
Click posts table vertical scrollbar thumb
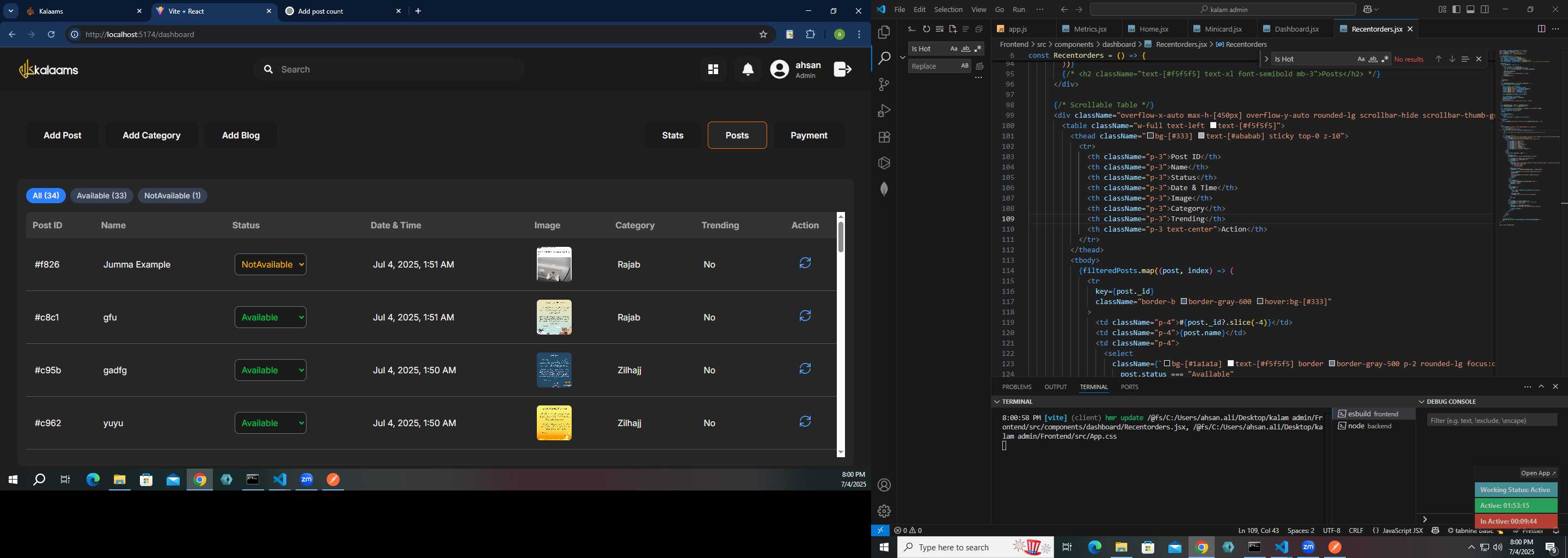(x=841, y=237)
